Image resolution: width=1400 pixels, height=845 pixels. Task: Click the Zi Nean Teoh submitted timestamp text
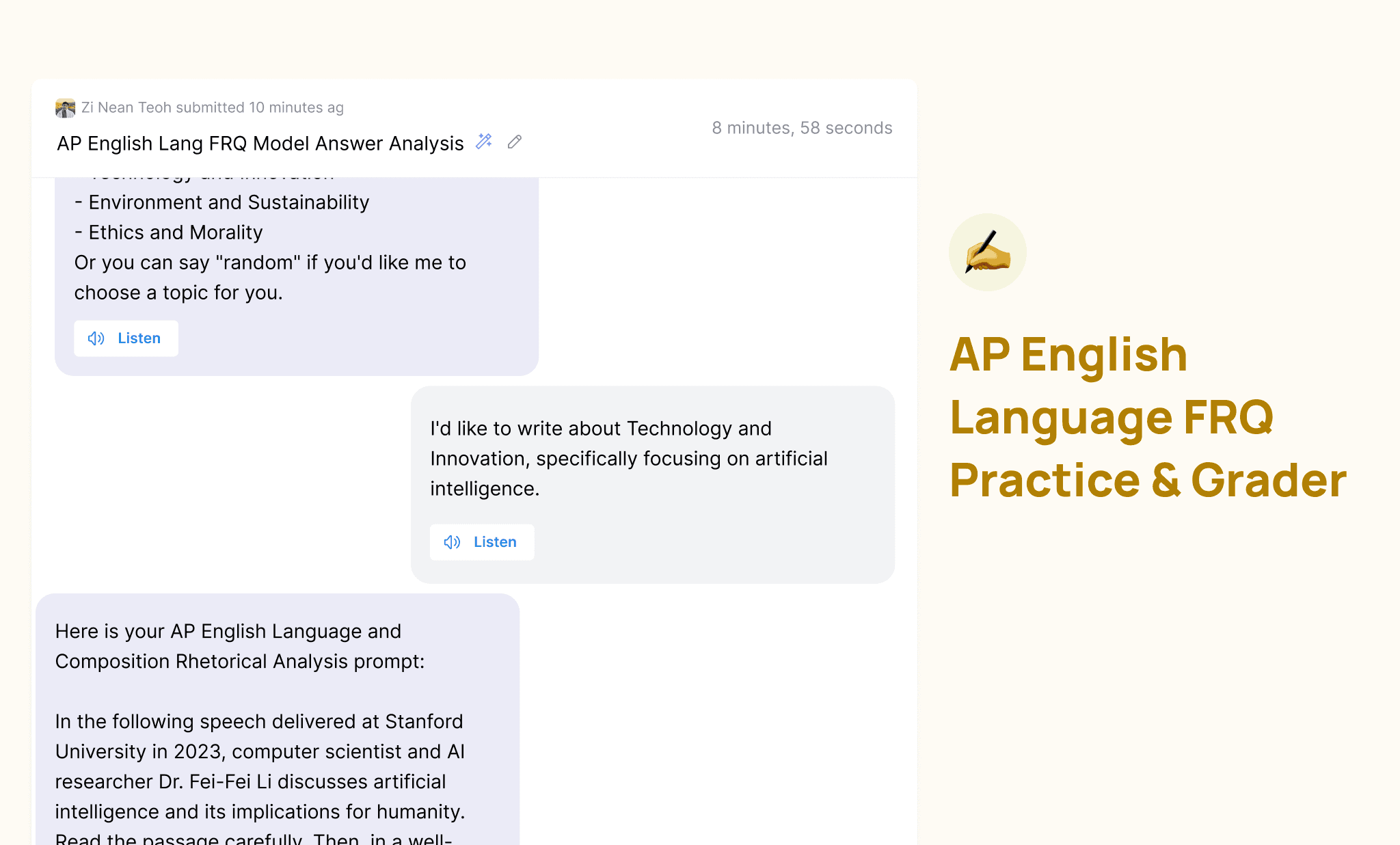[x=212, y=107]
